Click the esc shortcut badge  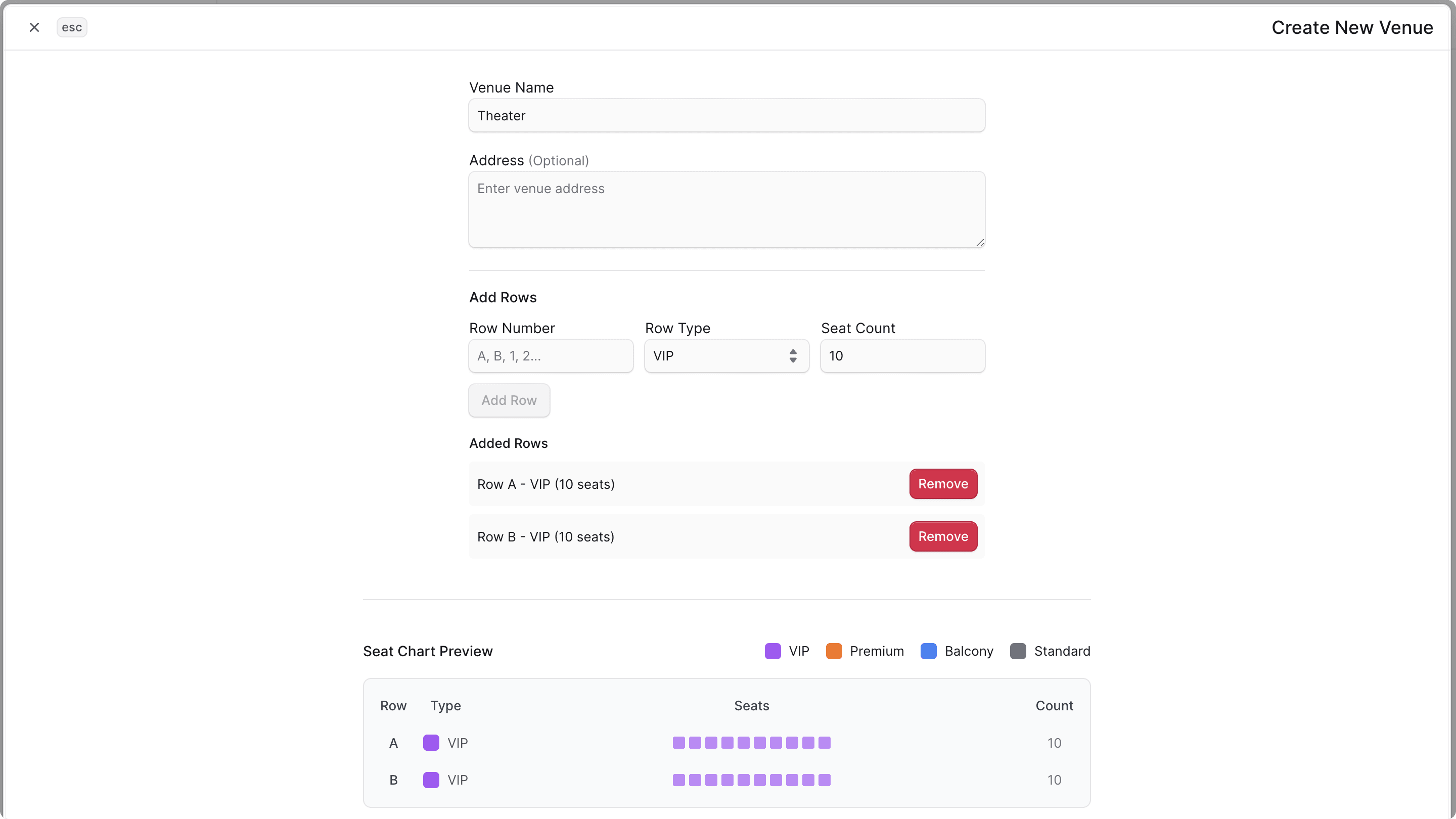(72, 27)
